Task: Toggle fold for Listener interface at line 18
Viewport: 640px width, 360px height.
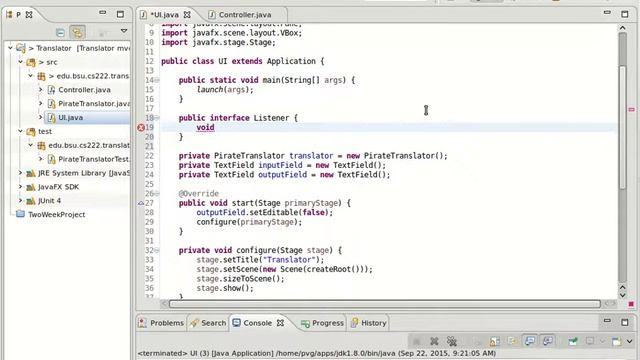Action: [x=157, y=118]
